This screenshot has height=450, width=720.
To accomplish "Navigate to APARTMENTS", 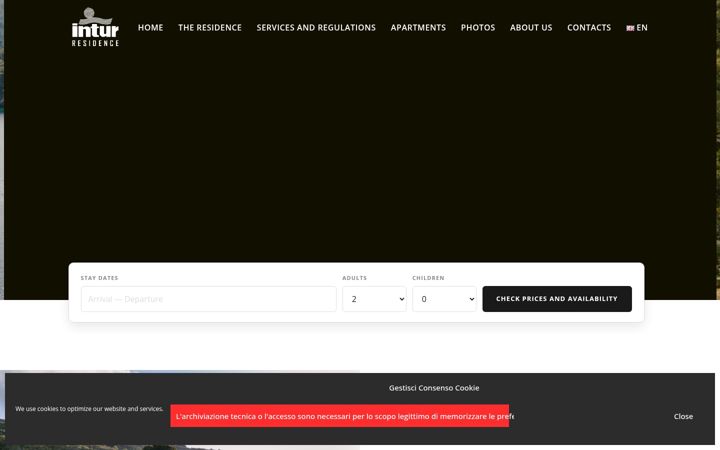I will [x=418, y=28].
